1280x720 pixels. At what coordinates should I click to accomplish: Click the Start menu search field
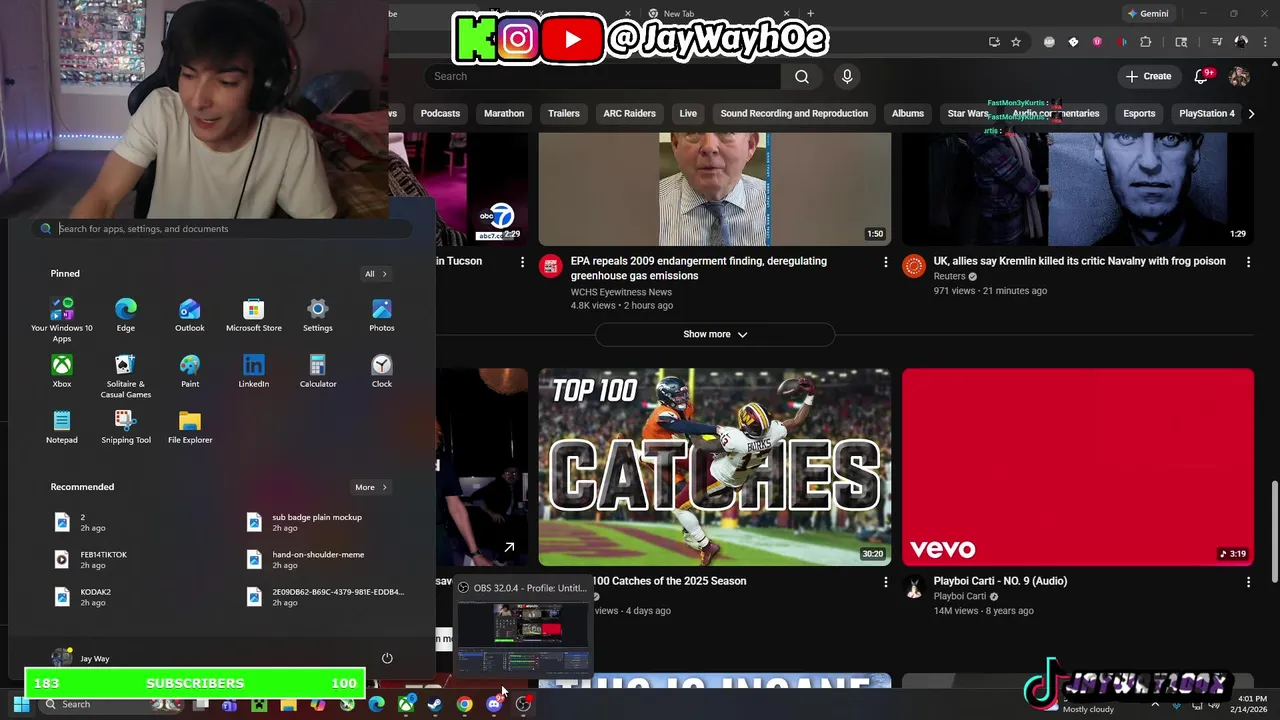[x=224, y=229]
